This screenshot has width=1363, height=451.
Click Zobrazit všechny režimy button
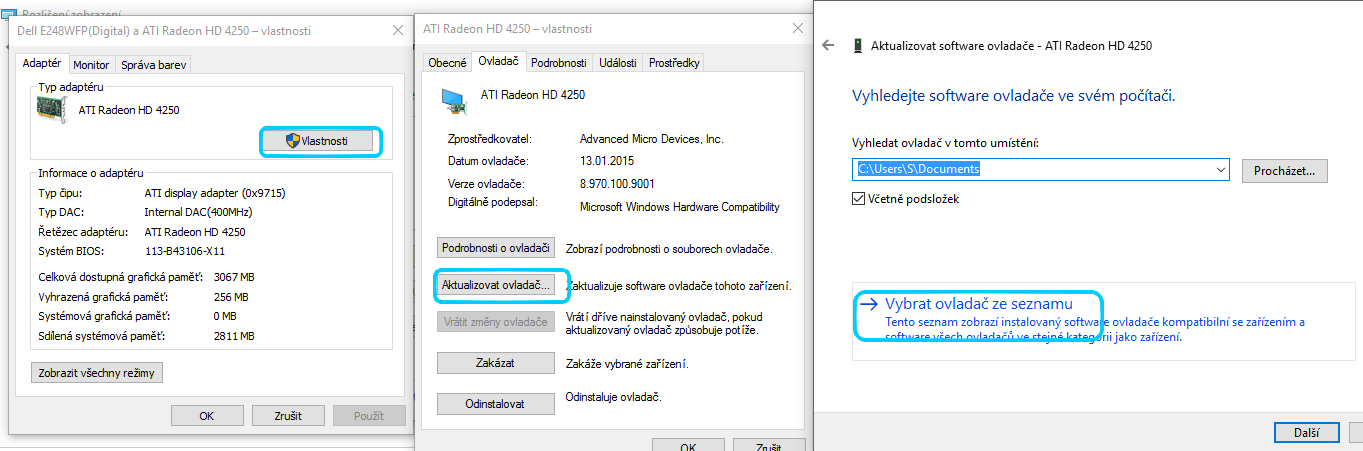(97, 373)
